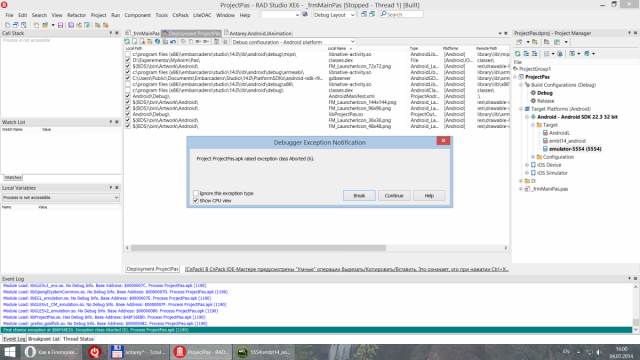Viewport: 640px width, 360px height.
Task: Open Opera browser from taskbar
Action: pos(51,352)
